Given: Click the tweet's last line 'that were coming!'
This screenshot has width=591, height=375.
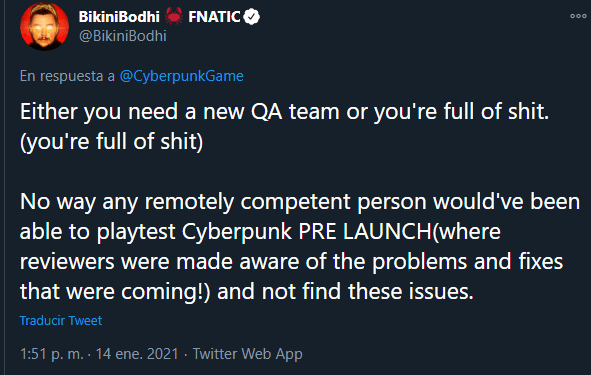Looking at the screenshot, I should pyautogui.click(x=247, y=292).
